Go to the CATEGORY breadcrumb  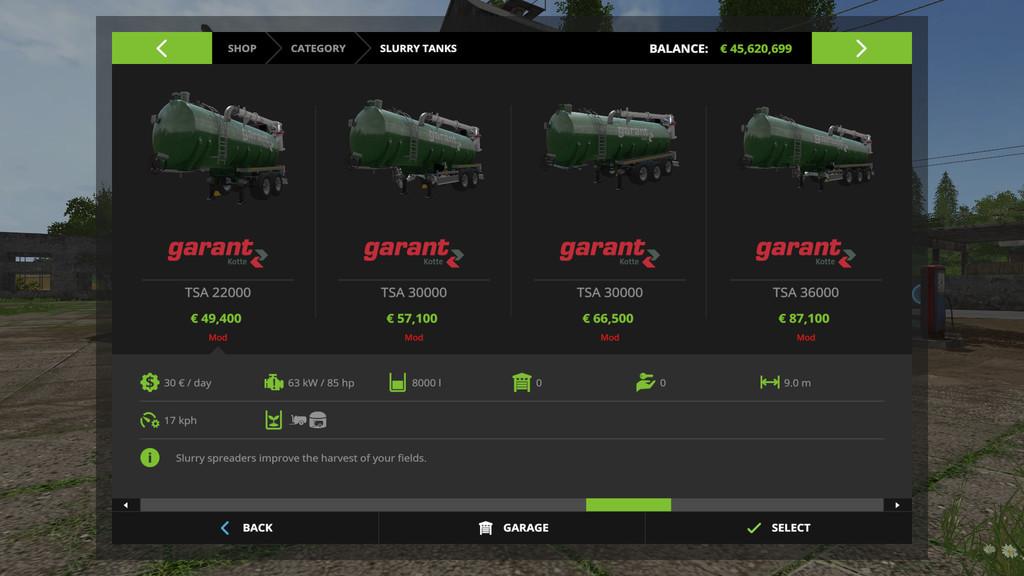pyautogui.click(x=318, y=49)
